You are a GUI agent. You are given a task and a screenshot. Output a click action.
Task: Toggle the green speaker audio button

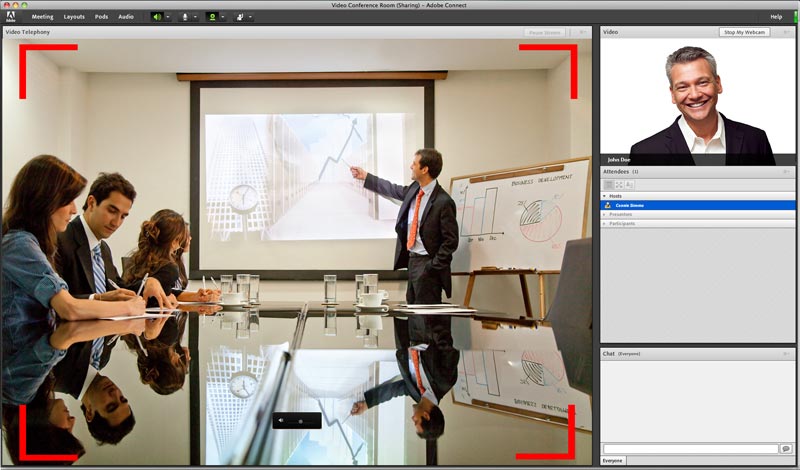[157, 17]
